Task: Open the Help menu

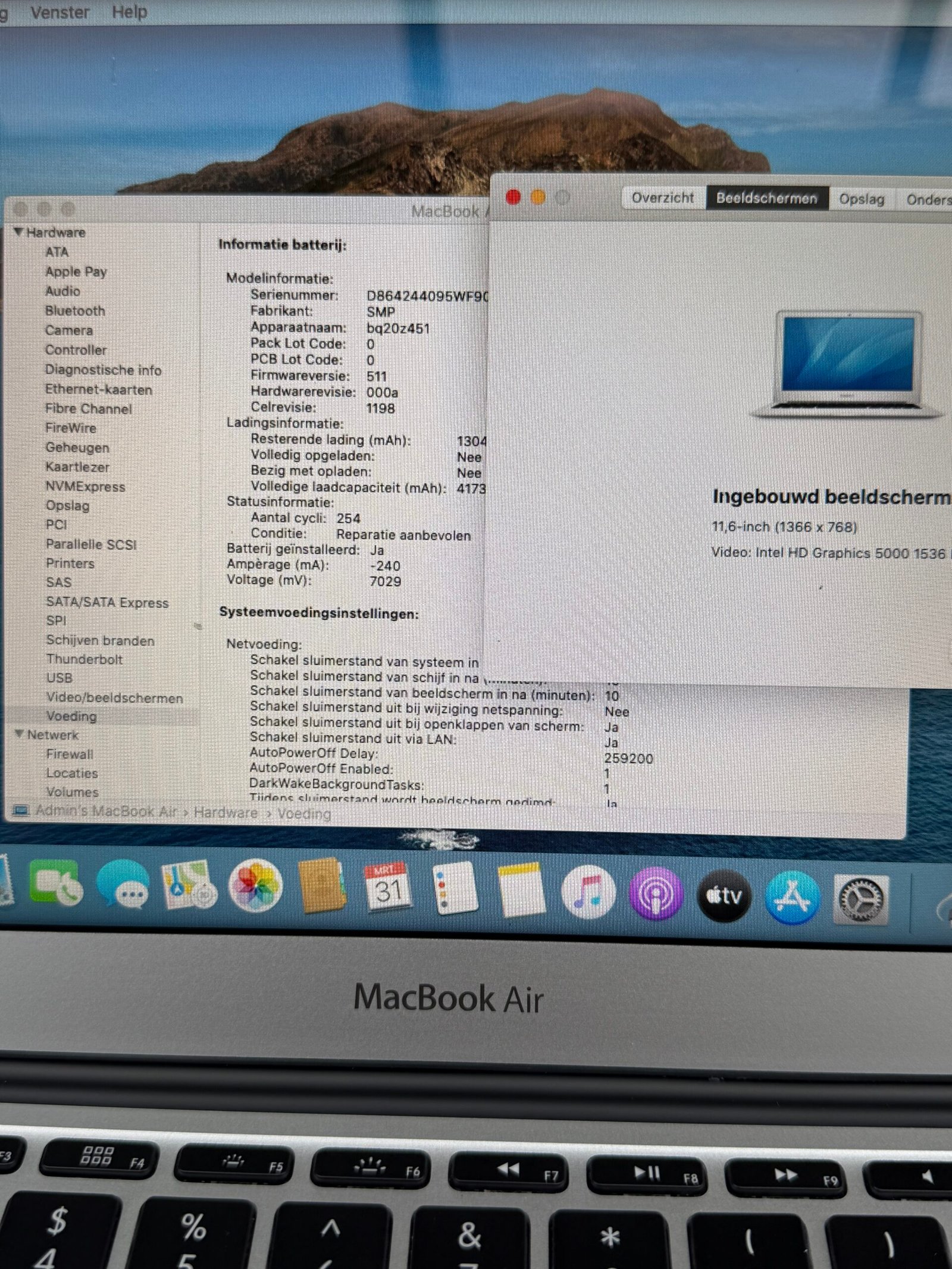Action: [x=129, y=12]
